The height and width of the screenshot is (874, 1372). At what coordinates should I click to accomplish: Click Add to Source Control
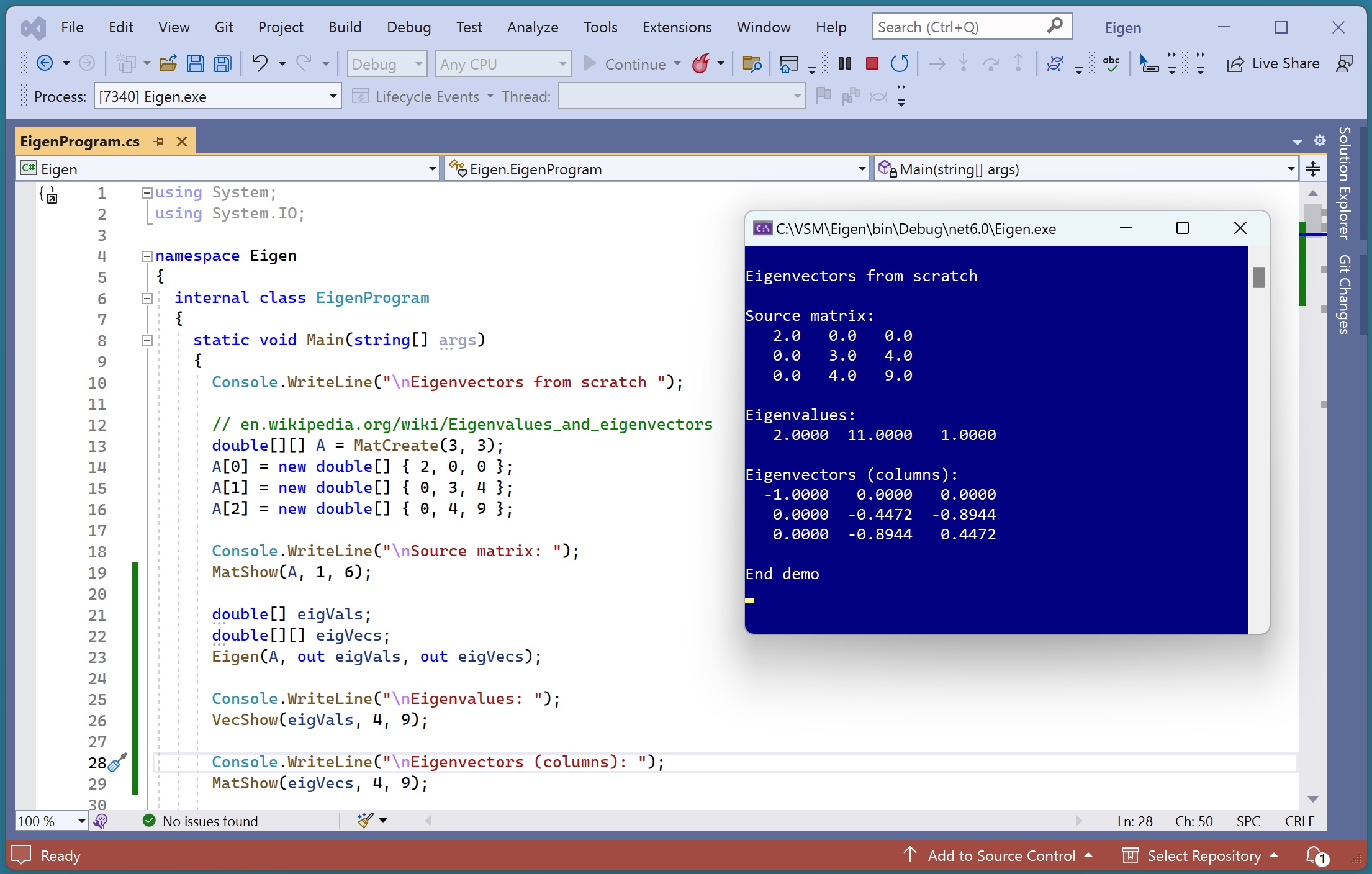point(1001,855)
